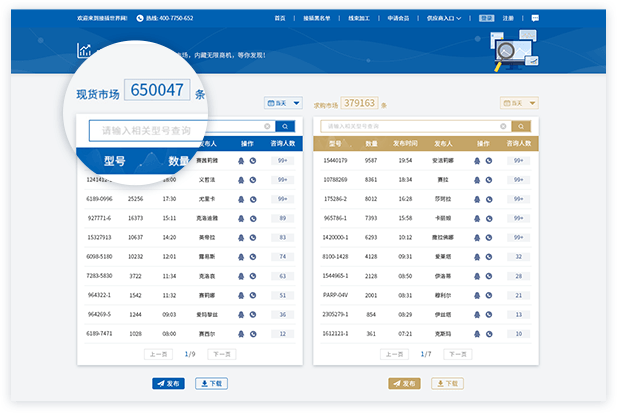617x413 pixels.
Task: Clear the gold search box with X icon
Action: 503,126
